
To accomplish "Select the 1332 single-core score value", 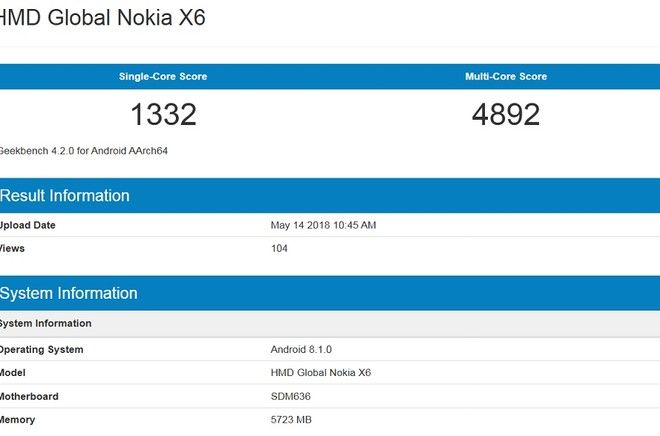I will coord(163,114).
